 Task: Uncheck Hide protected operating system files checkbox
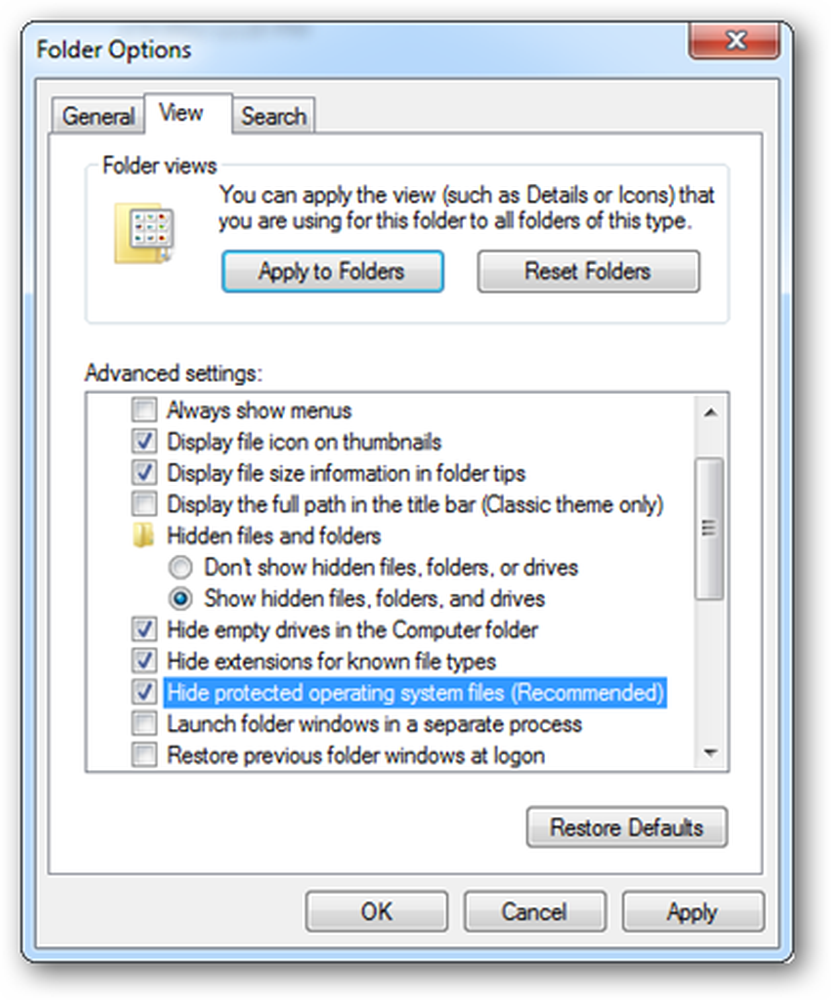pos(144,692)
